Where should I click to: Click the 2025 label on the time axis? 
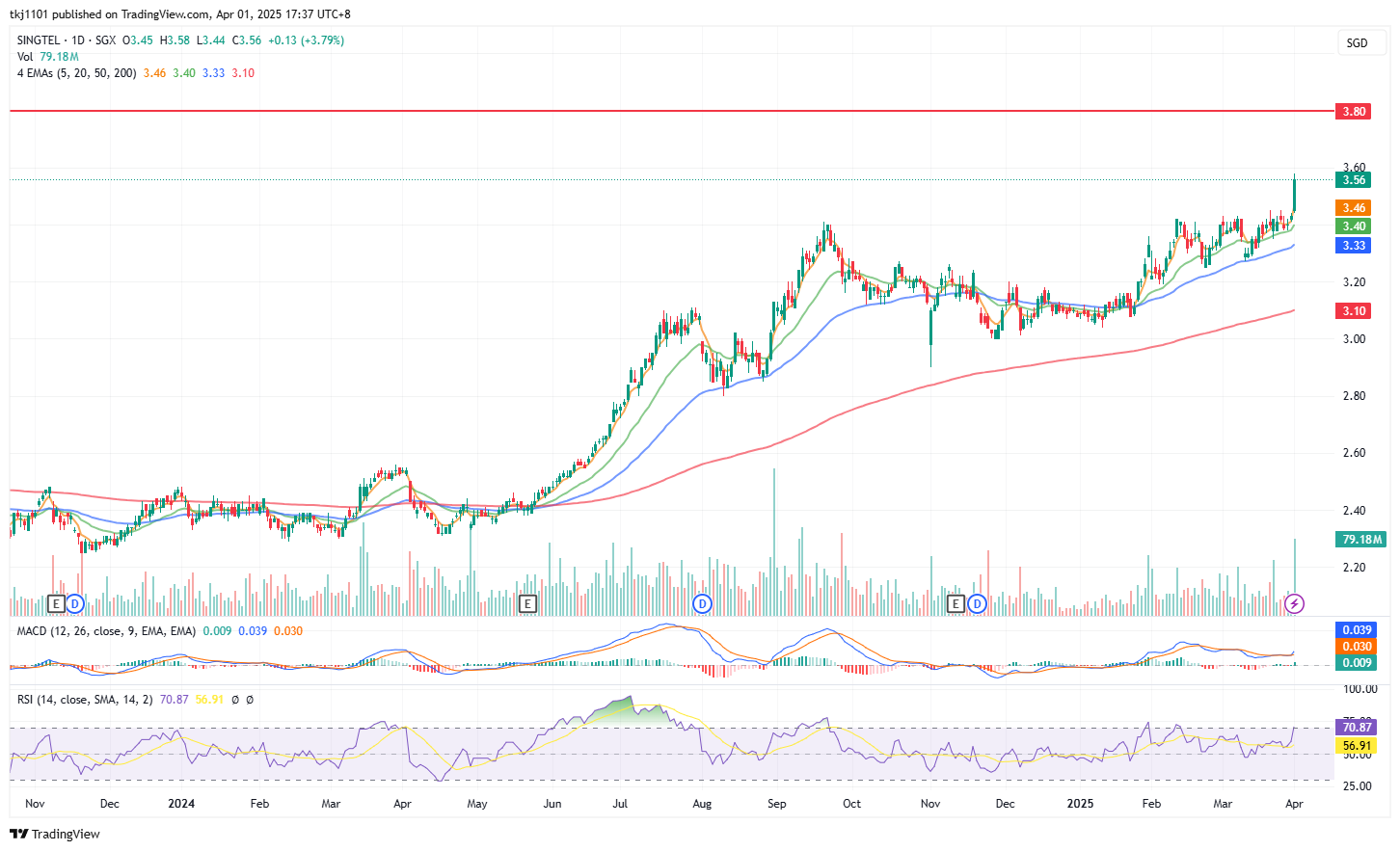coord(1080,804)
